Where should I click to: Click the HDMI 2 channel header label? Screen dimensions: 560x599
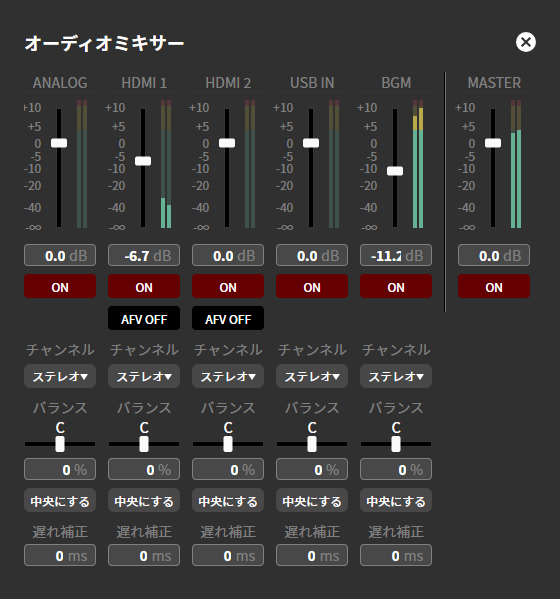click(x=228, y=83)
